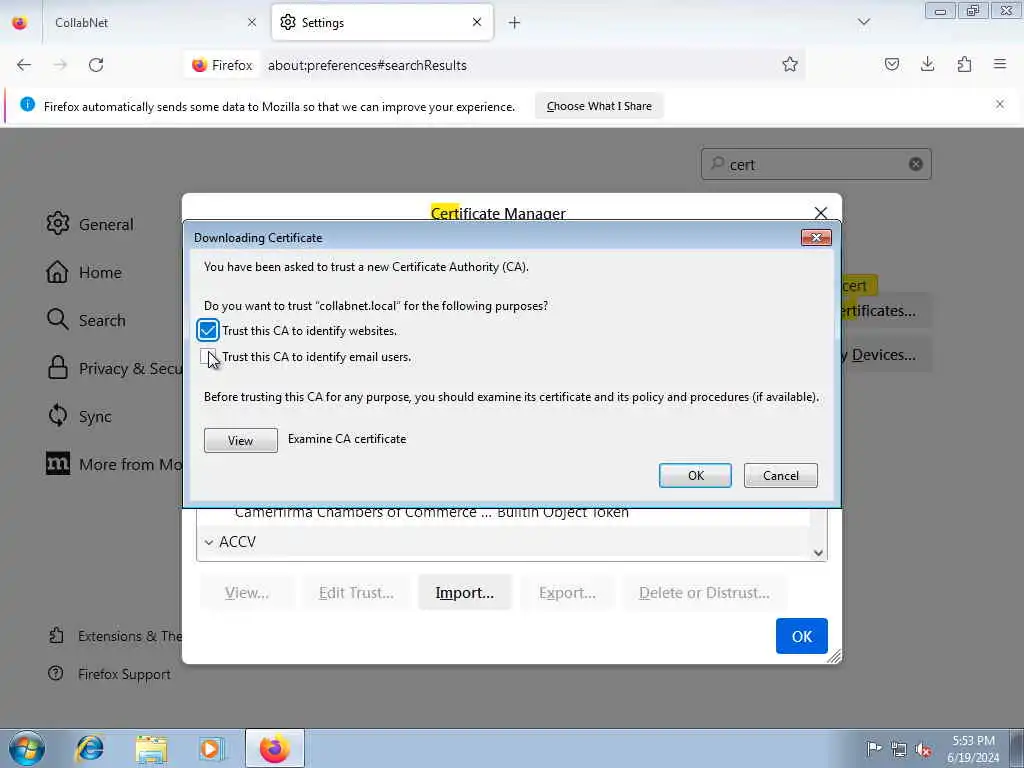1024x768 pixels.
Task: Open Windows Explorer folder taskbar icon
Action: click(x=152, y=748)
